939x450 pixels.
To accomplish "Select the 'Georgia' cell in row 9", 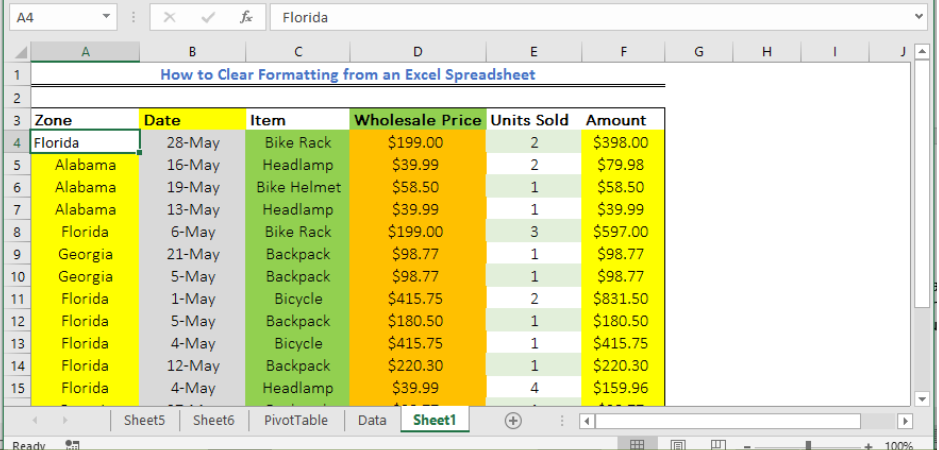I will click(x=85, y=254).
